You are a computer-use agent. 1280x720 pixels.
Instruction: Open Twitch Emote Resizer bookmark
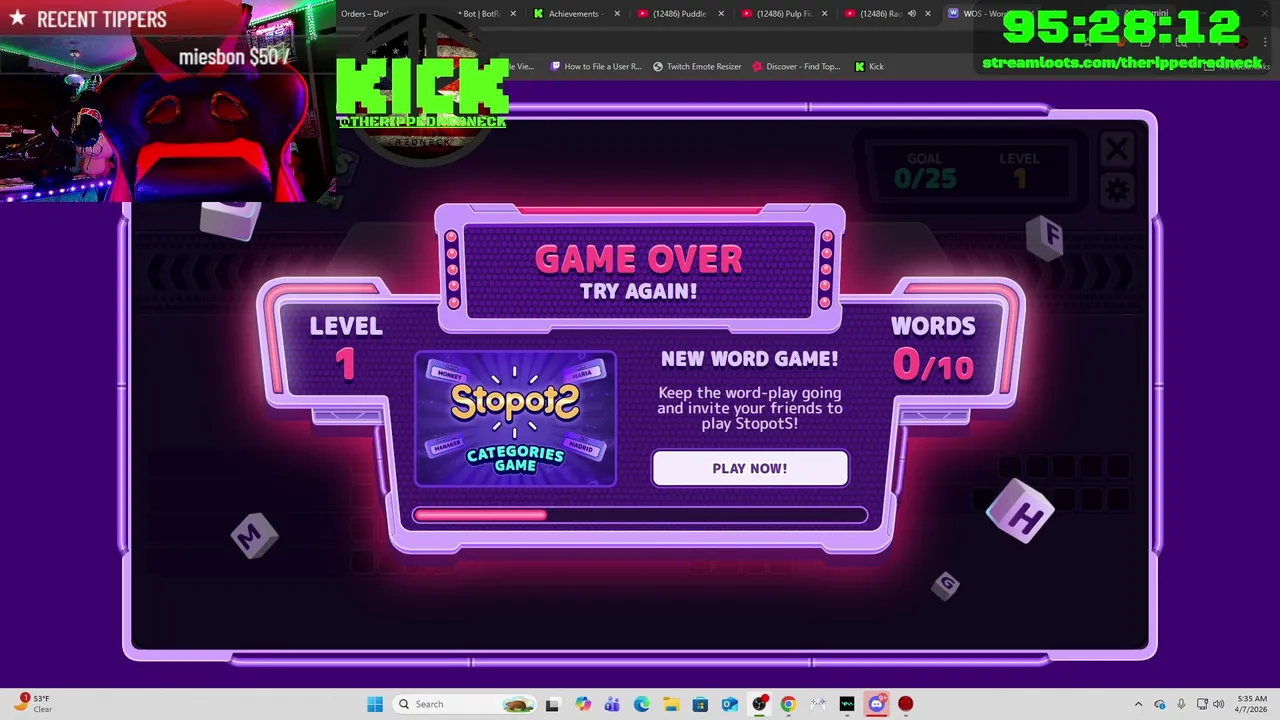pos(697,66)
